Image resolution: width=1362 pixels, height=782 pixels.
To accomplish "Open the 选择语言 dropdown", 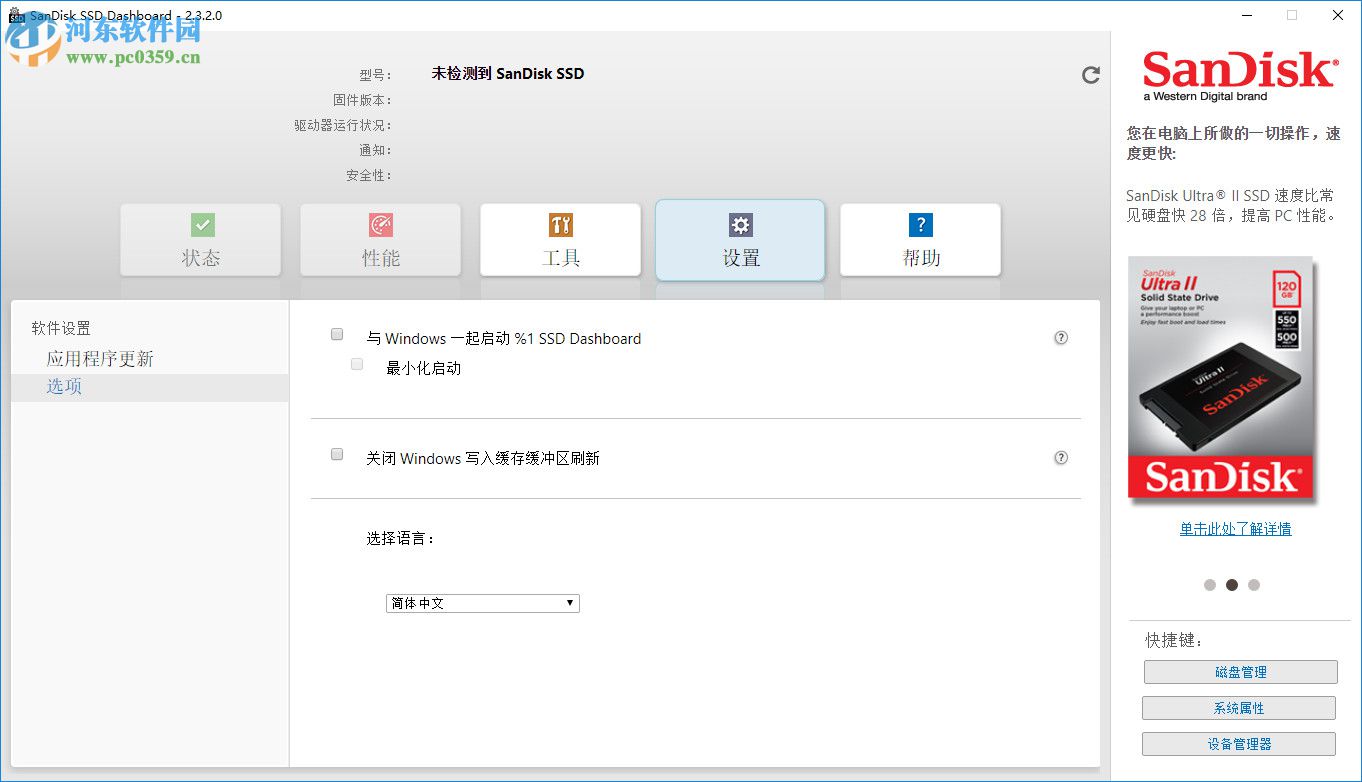I will tap(482, 603).
